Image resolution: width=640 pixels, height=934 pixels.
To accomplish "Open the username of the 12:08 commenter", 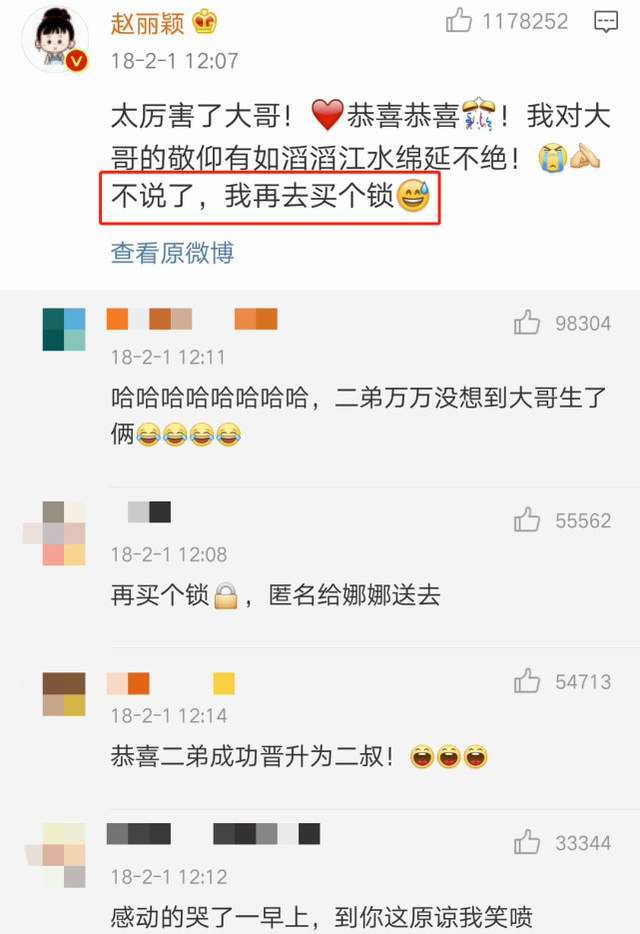I will (x=149, y=512).
